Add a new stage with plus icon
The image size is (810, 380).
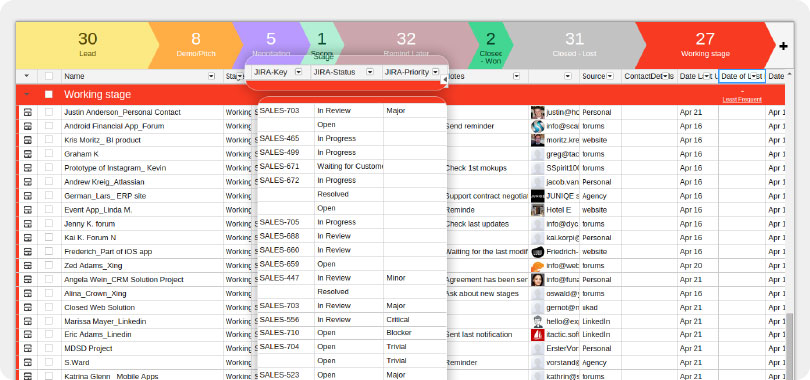tap(783, 46)
